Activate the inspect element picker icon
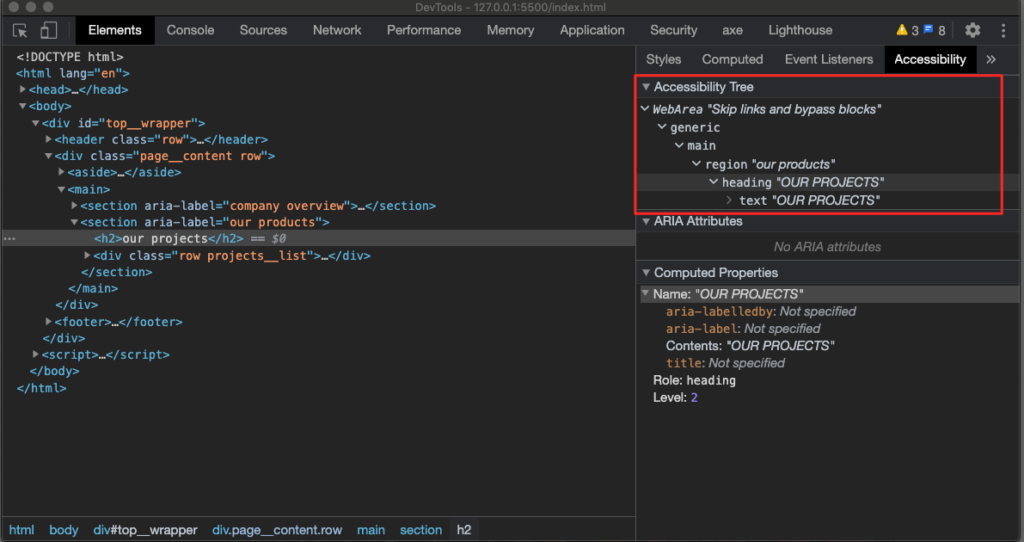This screenshot has height=542, width=1024. 20,30
